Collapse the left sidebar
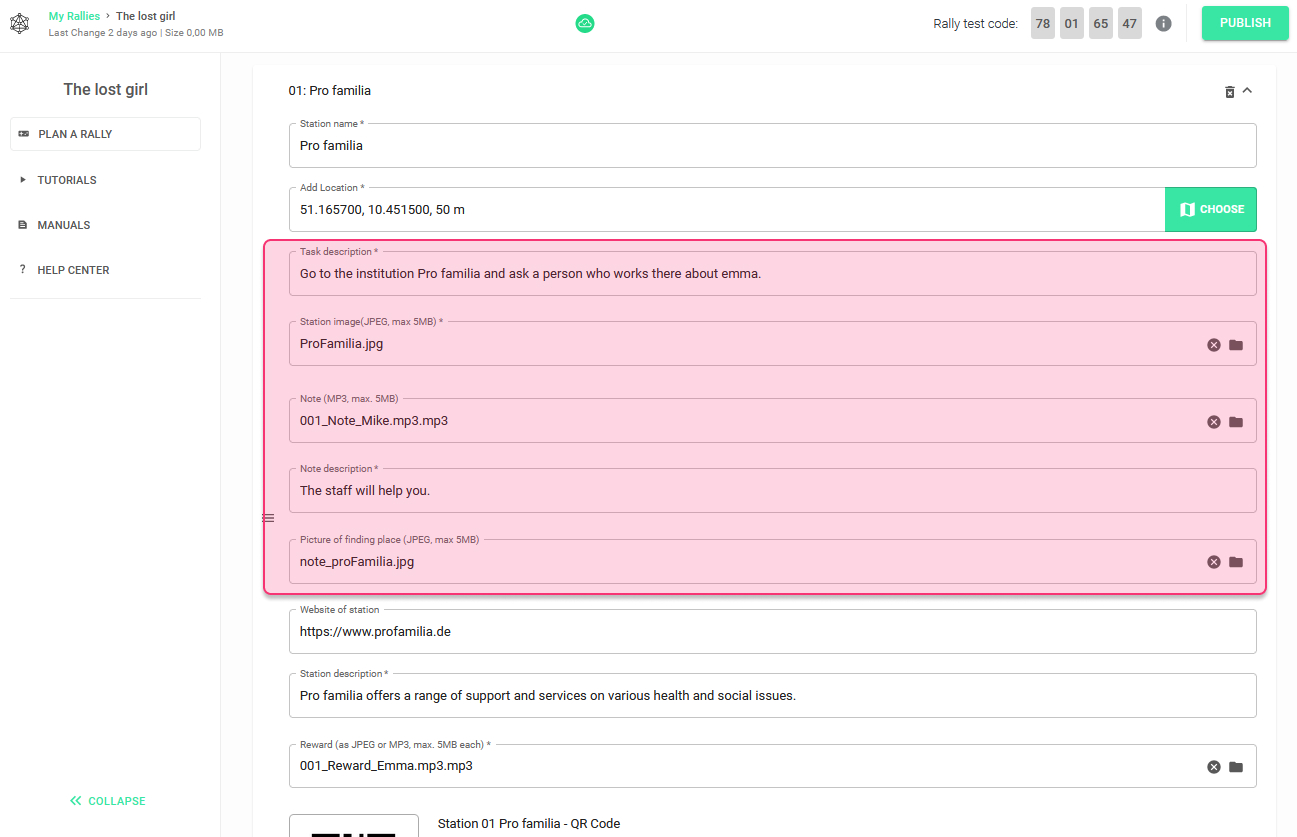The height and width of the screenshot is (837, 1297). pyautogui.click(x=107, y=801)
